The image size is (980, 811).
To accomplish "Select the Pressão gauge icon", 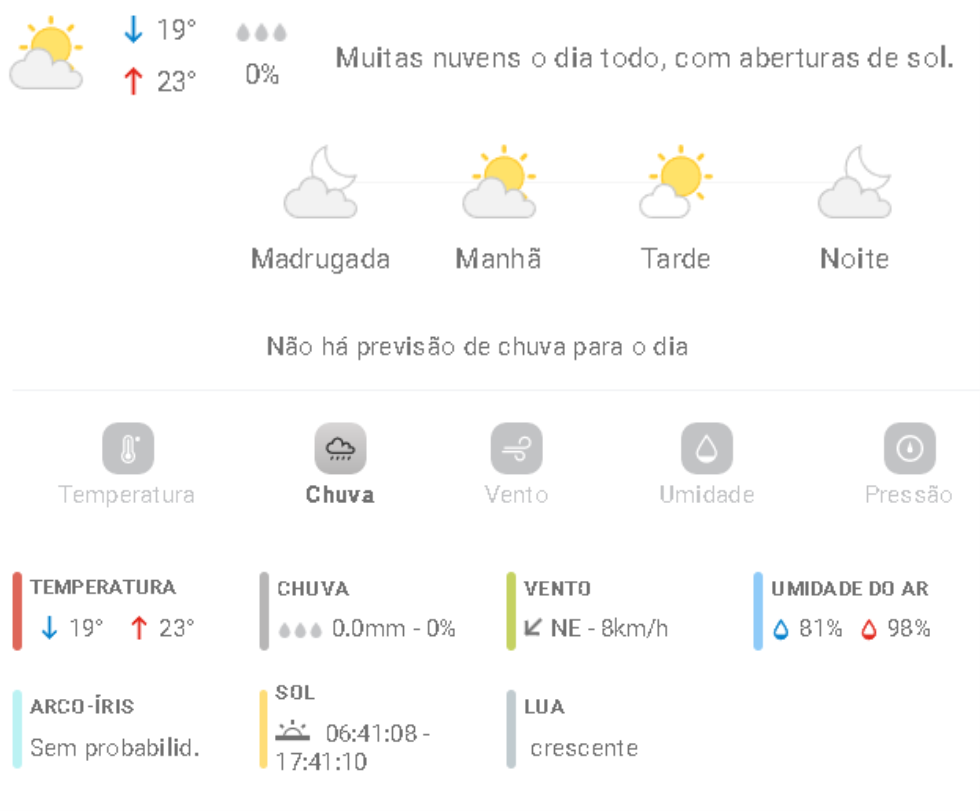I will point(909,448).
